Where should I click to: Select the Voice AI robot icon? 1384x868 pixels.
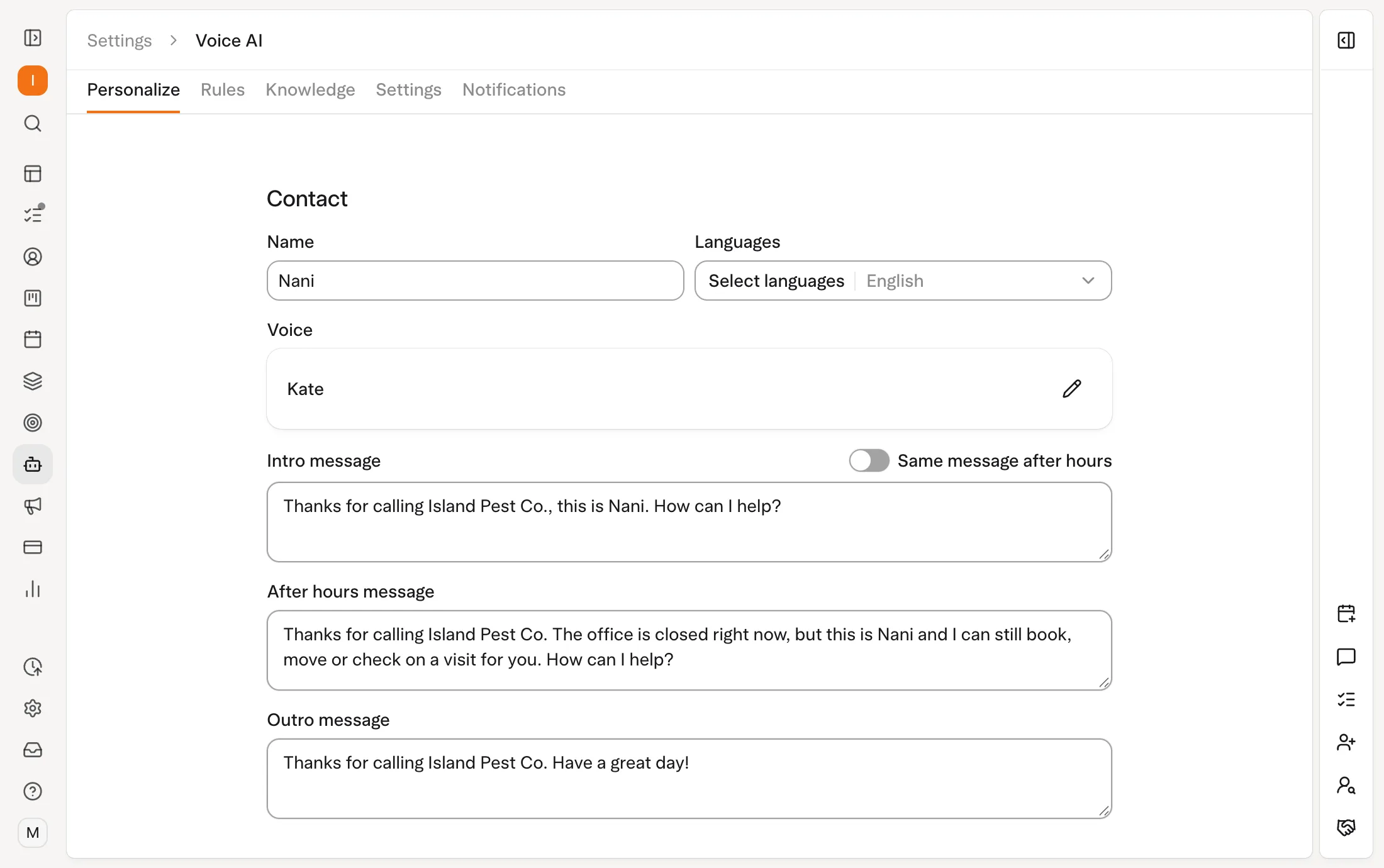[33, 464]
